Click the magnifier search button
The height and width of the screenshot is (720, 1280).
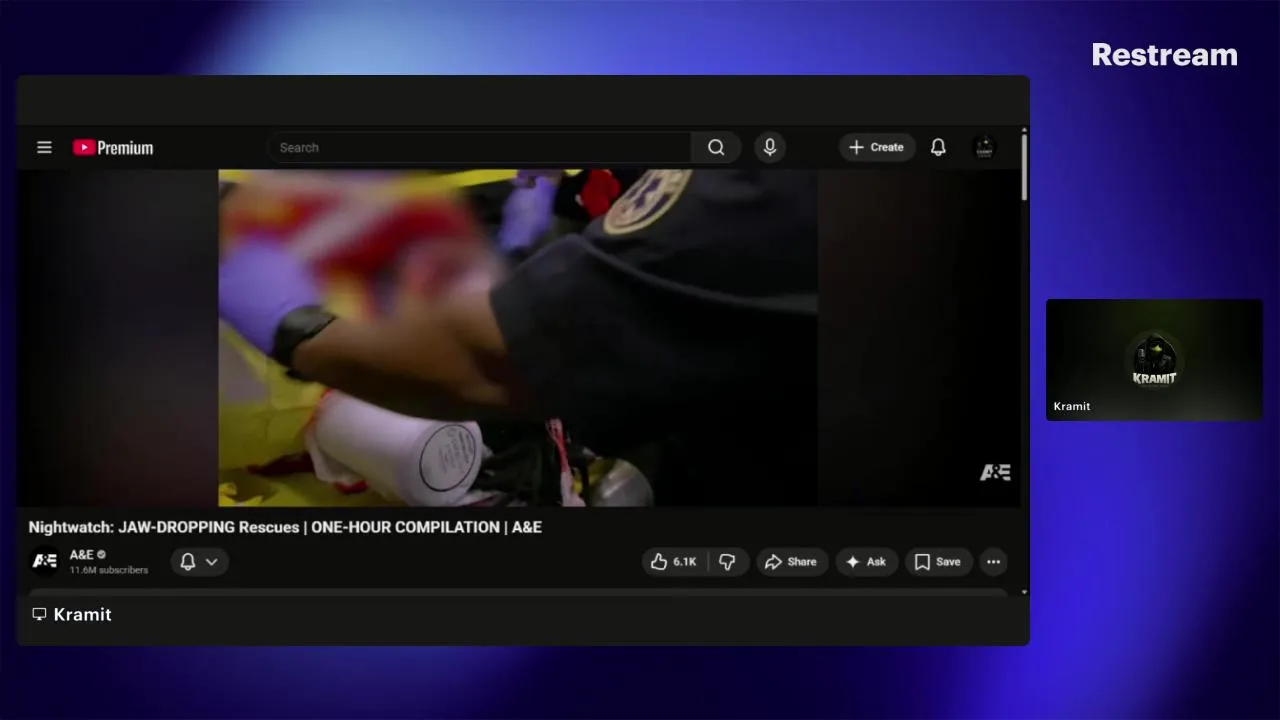(716, 147)
